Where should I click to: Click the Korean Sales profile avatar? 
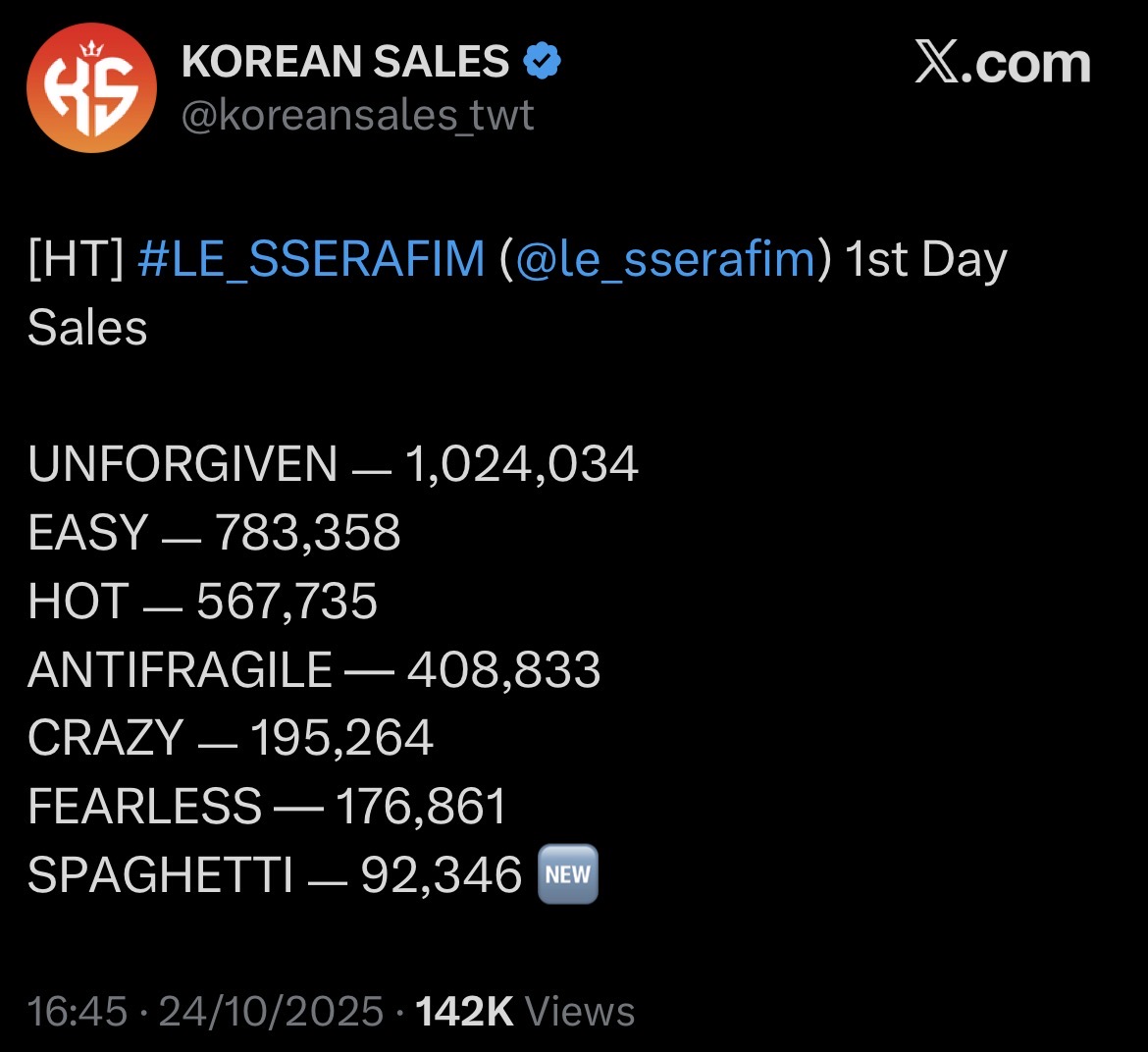pyautogui.click(x=90, y=87)
